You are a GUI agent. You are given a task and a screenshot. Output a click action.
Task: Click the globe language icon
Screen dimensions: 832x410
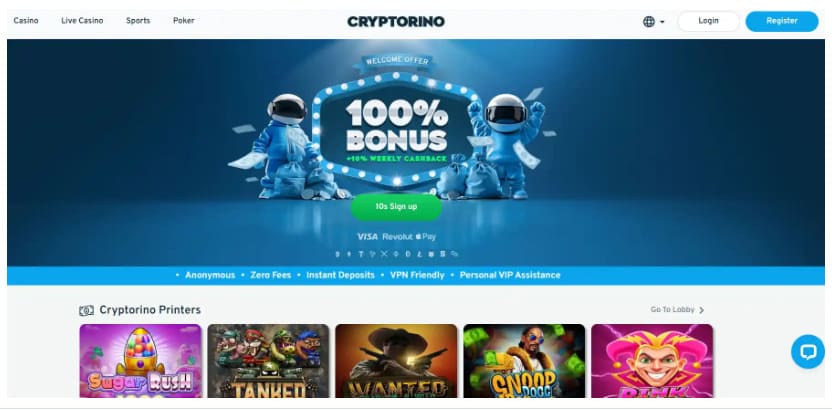[x=648, y=22]
